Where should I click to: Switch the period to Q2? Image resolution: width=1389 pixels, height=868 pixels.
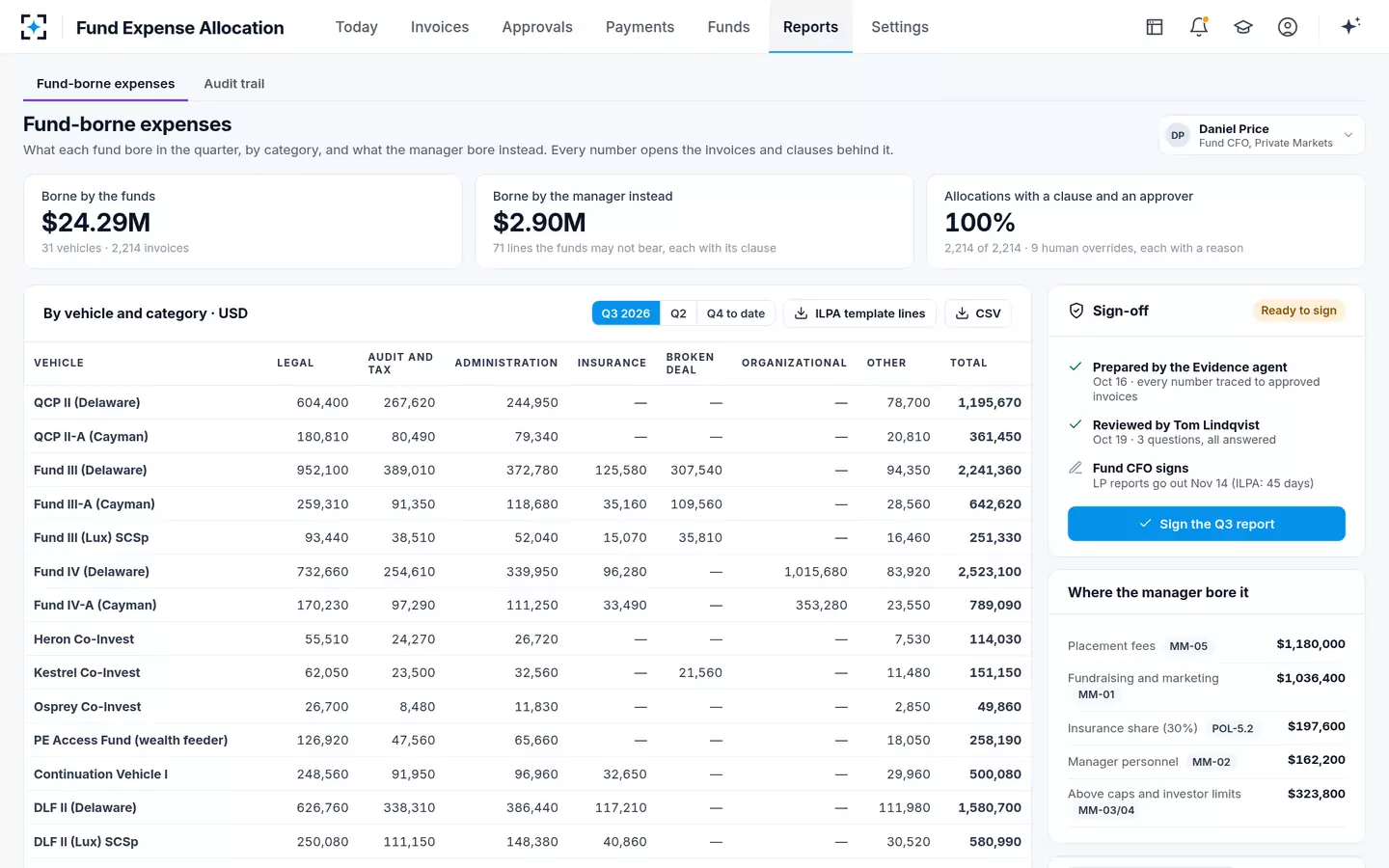point(678,313)
